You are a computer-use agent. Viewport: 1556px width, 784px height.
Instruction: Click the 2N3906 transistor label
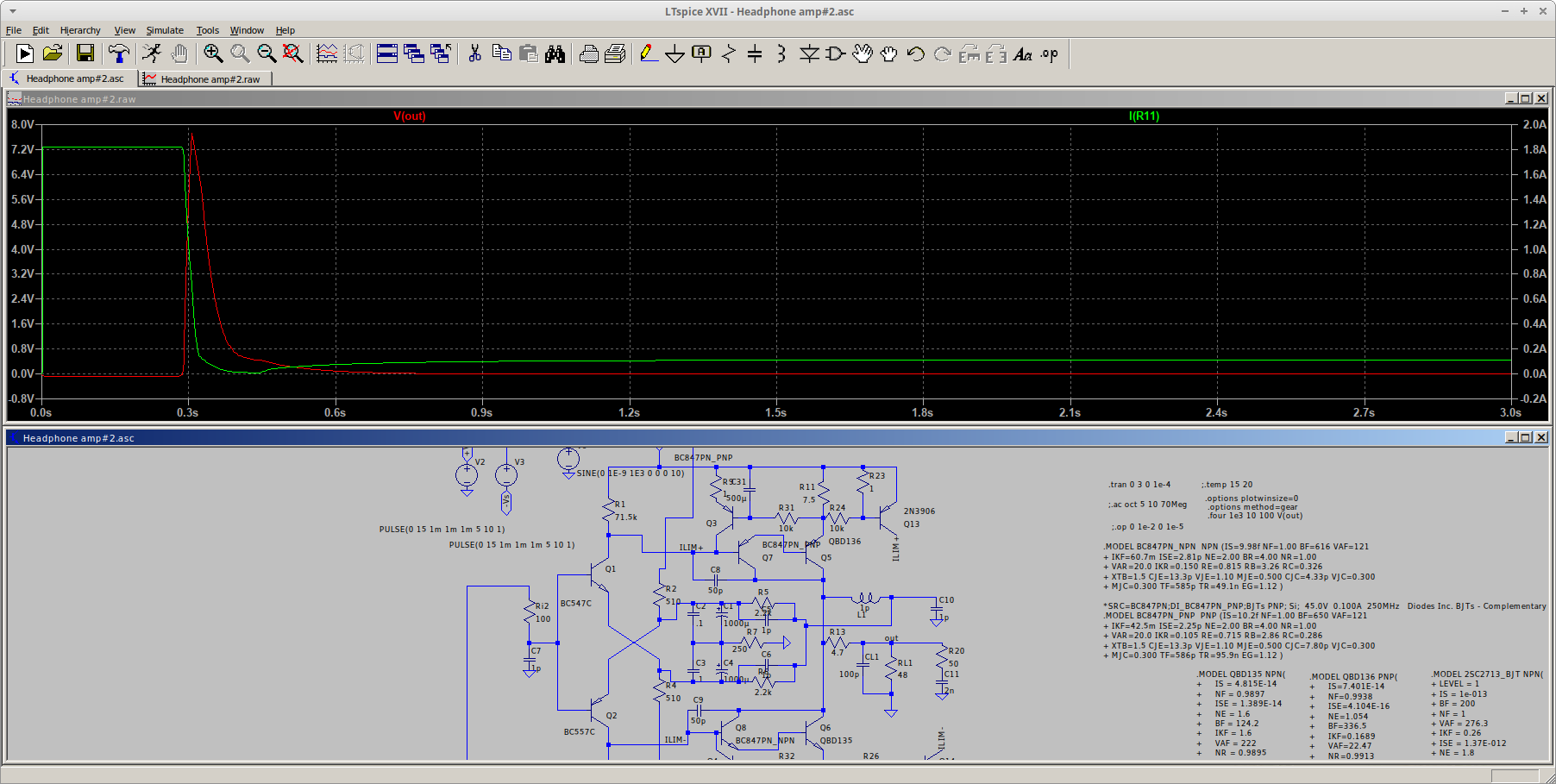(x=919, y=511)
